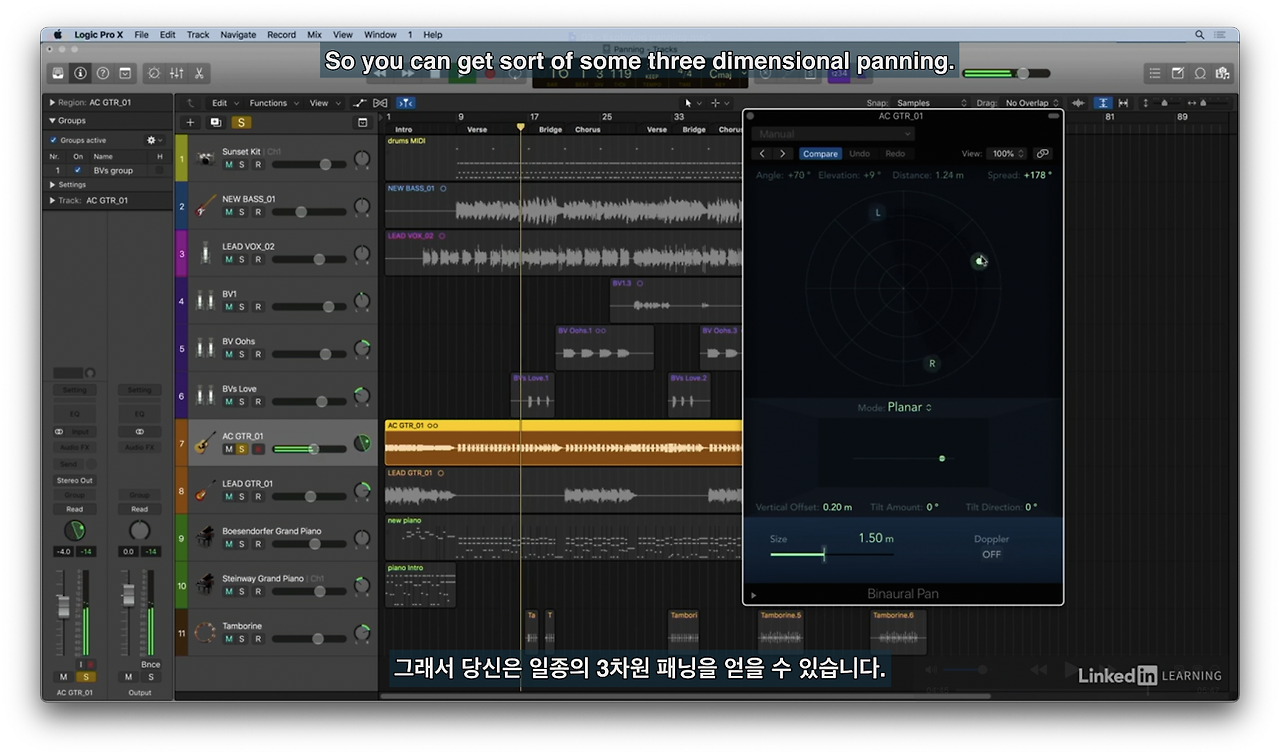Mute the Sunset Kit track

[229, 164]
